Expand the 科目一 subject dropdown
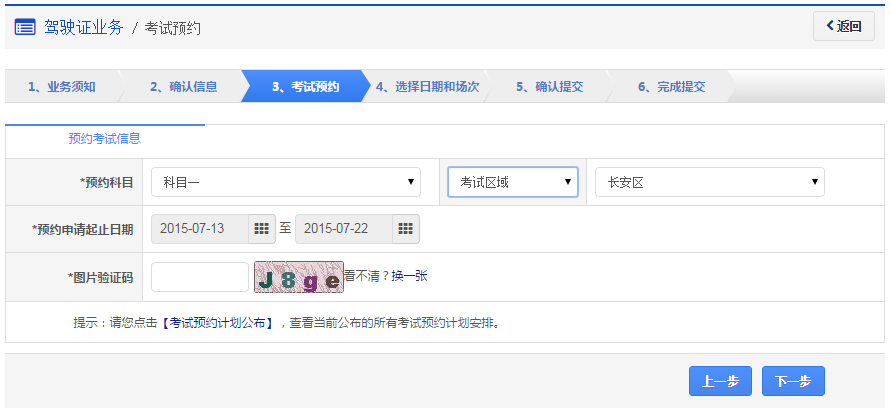 coord(285,182)
